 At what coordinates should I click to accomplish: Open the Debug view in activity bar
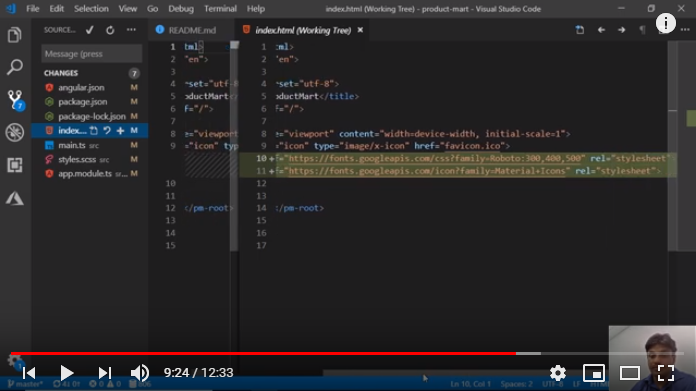[15, 132]
